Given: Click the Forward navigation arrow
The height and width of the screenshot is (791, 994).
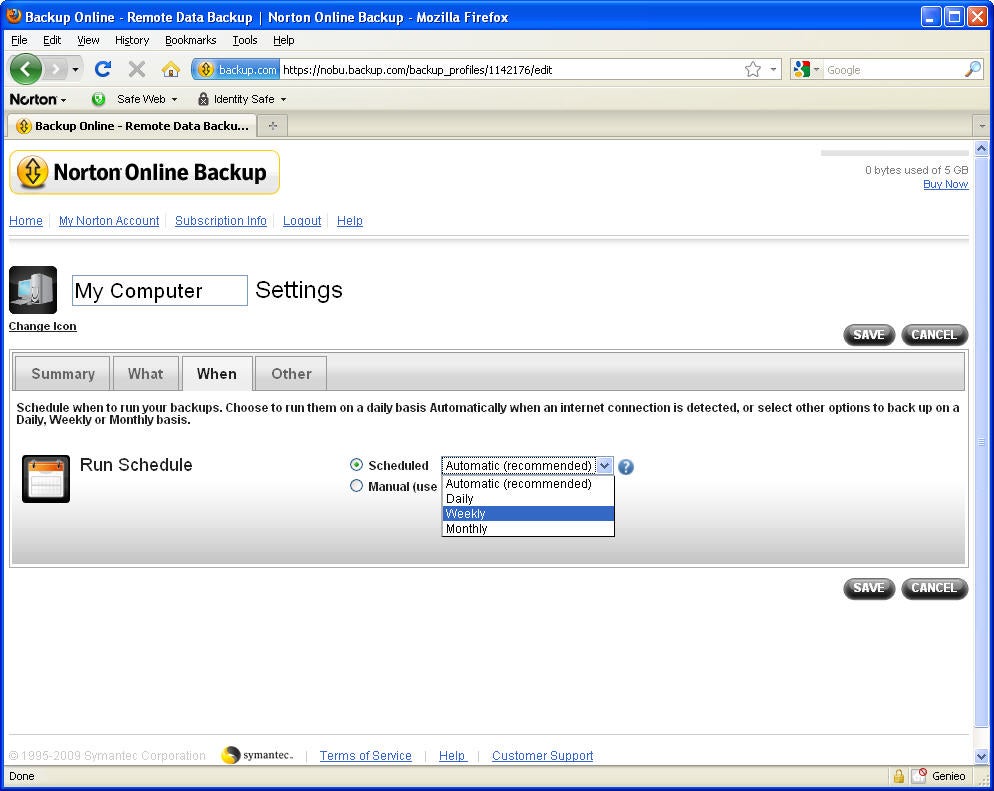Looking at the screenshot, I should 56,69.
